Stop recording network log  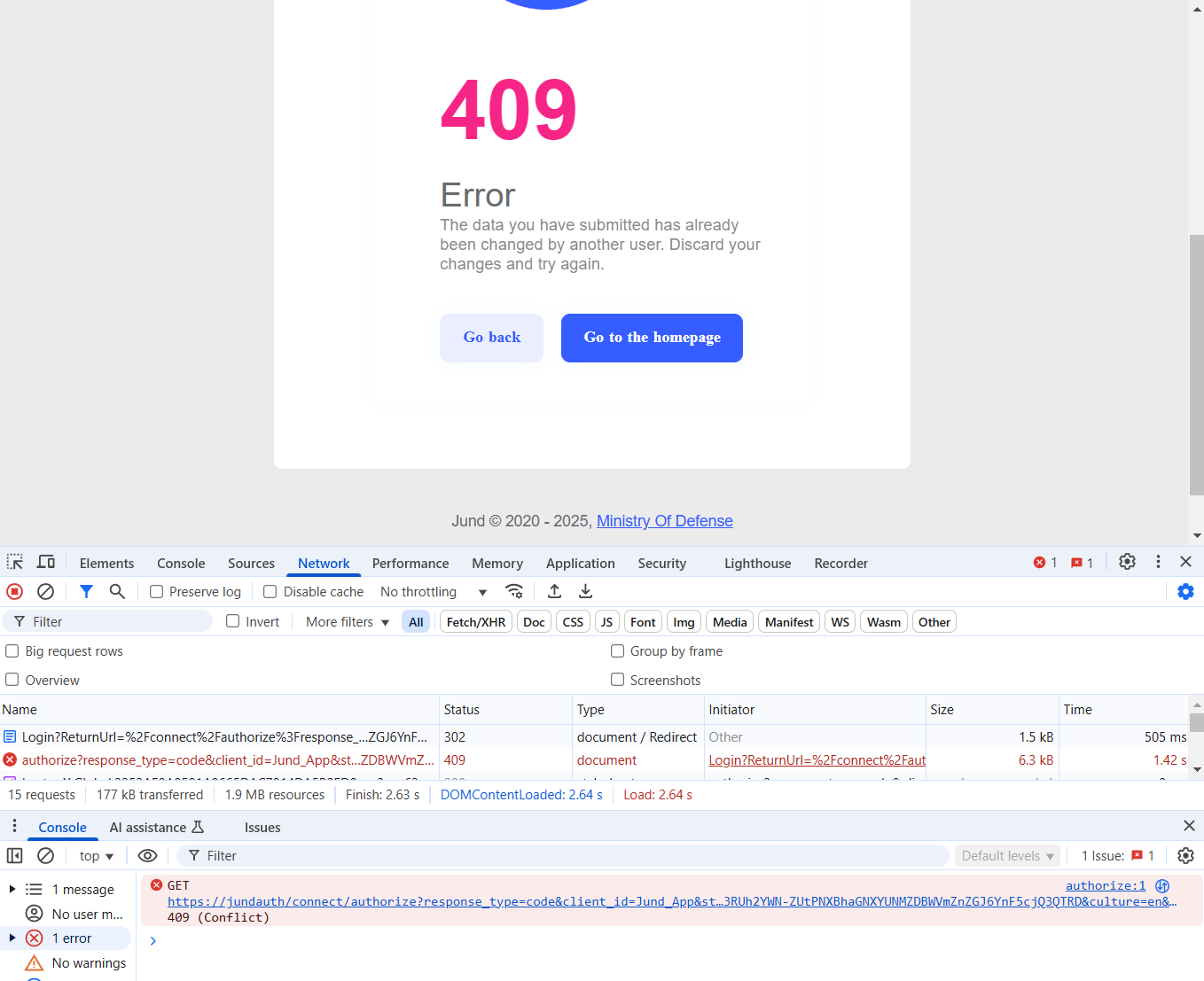coord(15,591)
